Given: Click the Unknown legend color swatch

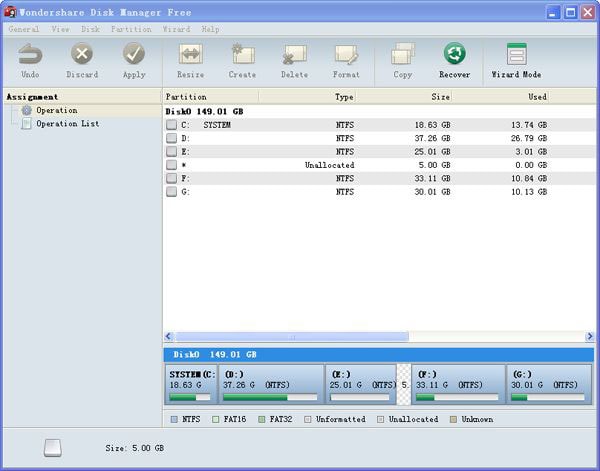Looking at the screenshot, I should tap(453, 419).
